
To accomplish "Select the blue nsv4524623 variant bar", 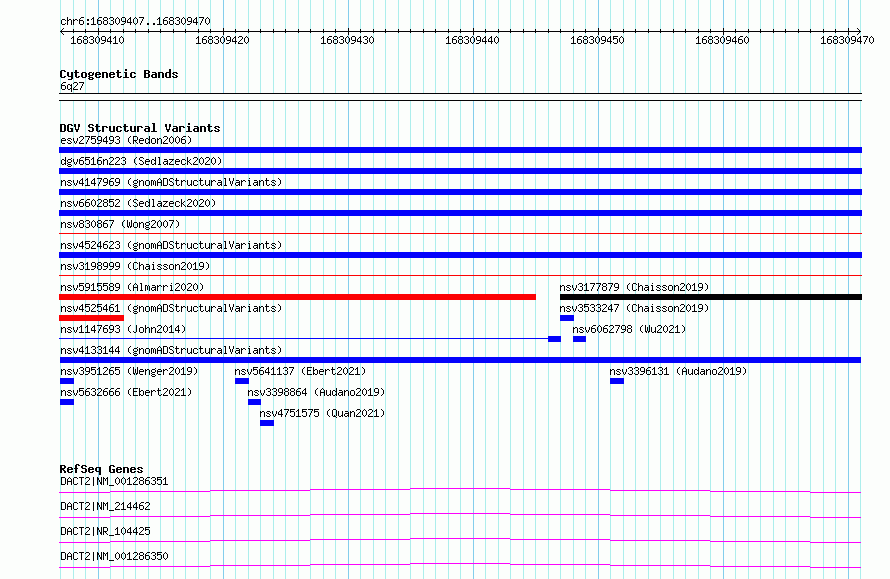I will tap(460, 255).
